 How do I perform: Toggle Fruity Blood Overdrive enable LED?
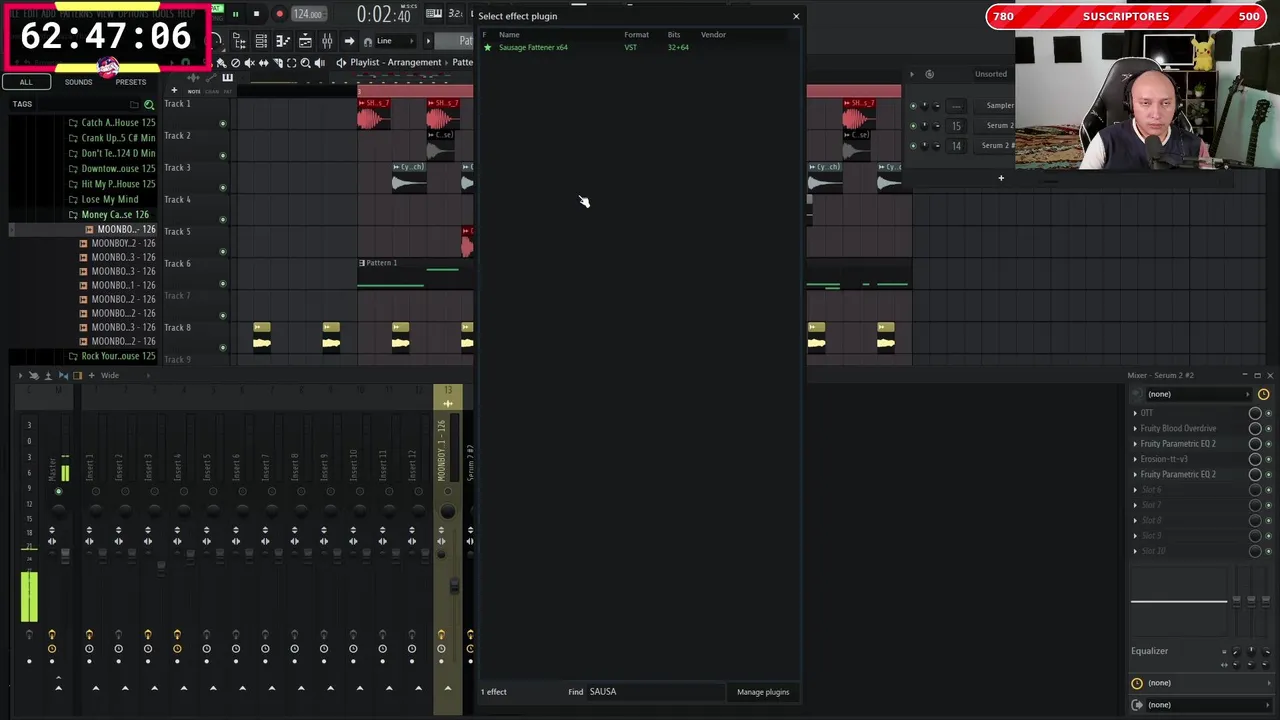[1269, 428]
